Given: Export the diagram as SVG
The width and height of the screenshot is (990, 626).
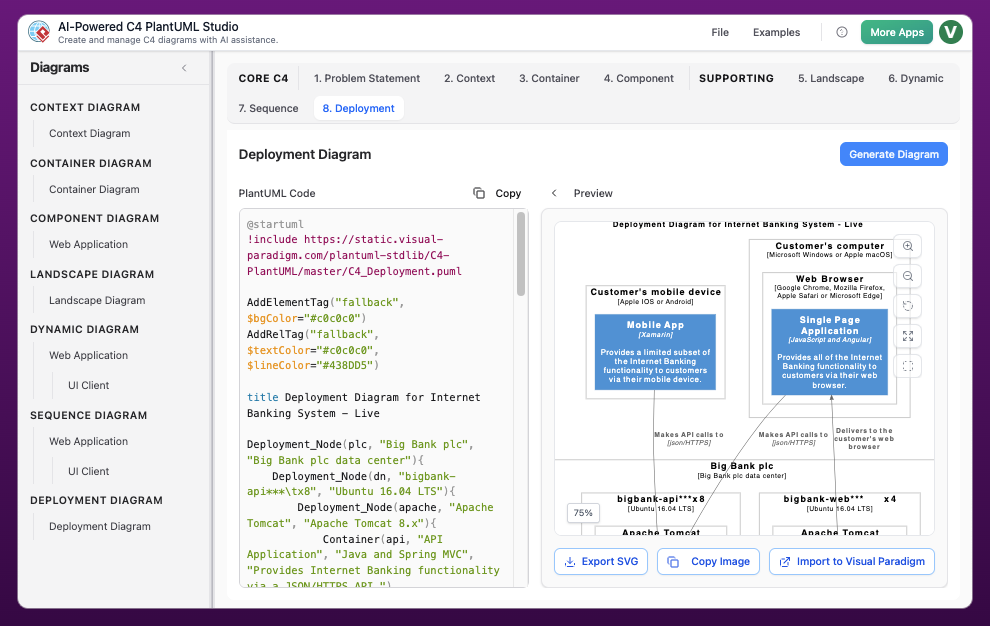Looking at the screenshot, I should pos(601,561).
